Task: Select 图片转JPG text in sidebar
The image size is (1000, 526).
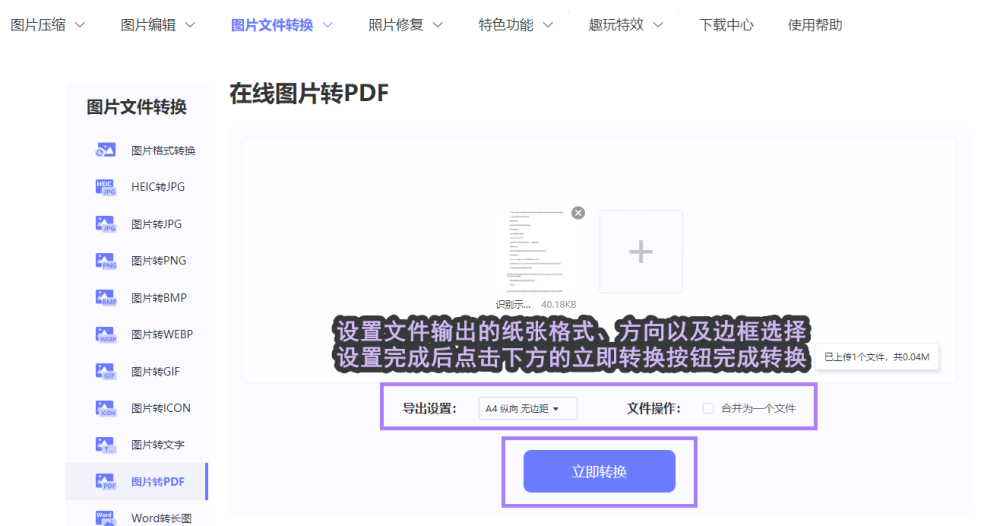Action: pos(156,224)
